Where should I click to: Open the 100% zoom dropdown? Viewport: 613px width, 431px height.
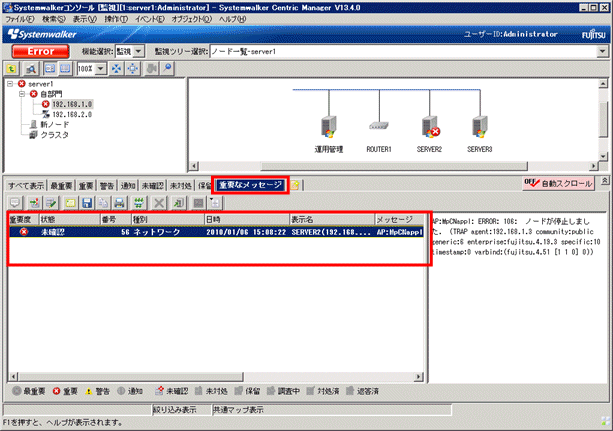(101, 69)
